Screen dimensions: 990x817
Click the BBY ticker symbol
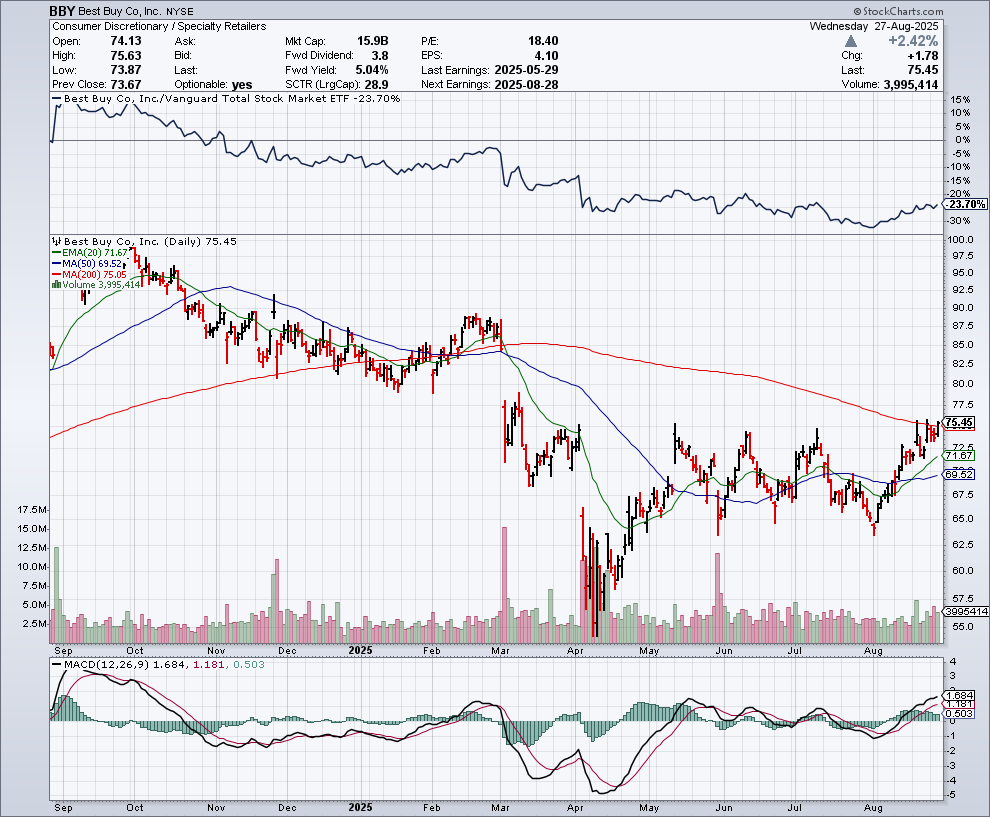click(63, 11)
